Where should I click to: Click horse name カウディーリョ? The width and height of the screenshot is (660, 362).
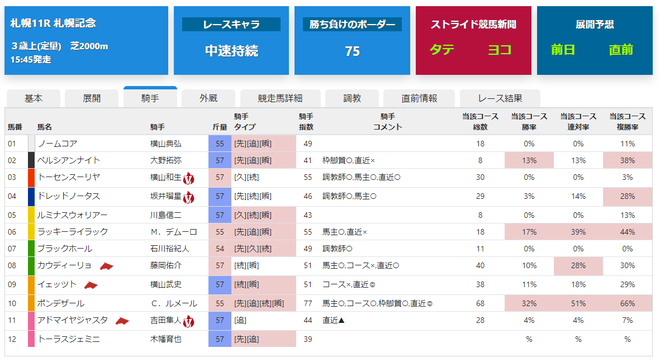pos(64,266)
